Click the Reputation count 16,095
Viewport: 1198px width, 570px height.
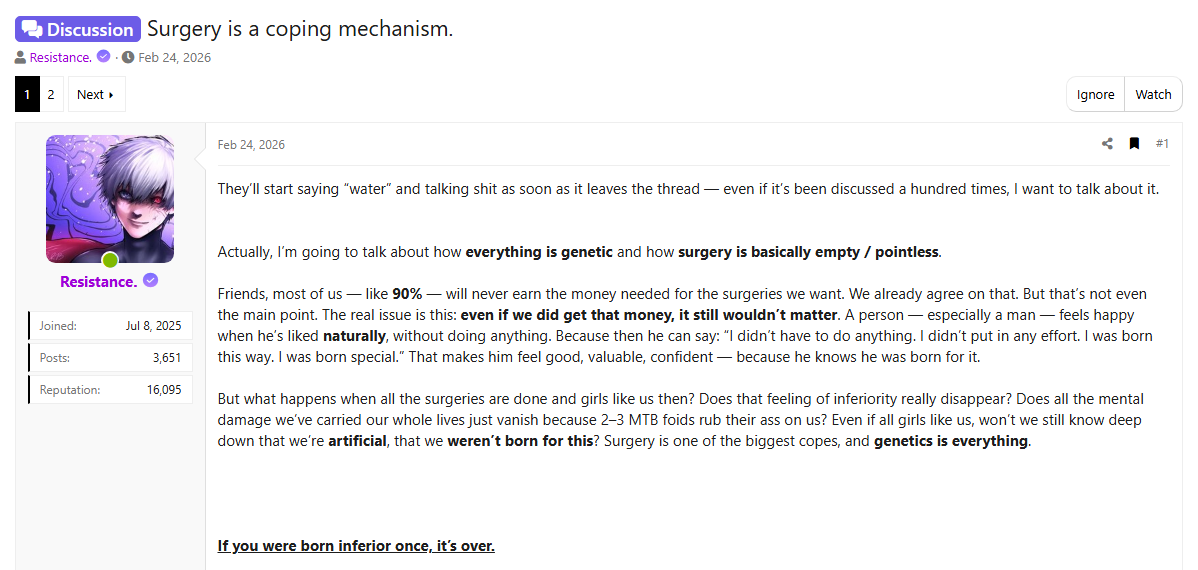pyautogui.click(x=164, y=389)
